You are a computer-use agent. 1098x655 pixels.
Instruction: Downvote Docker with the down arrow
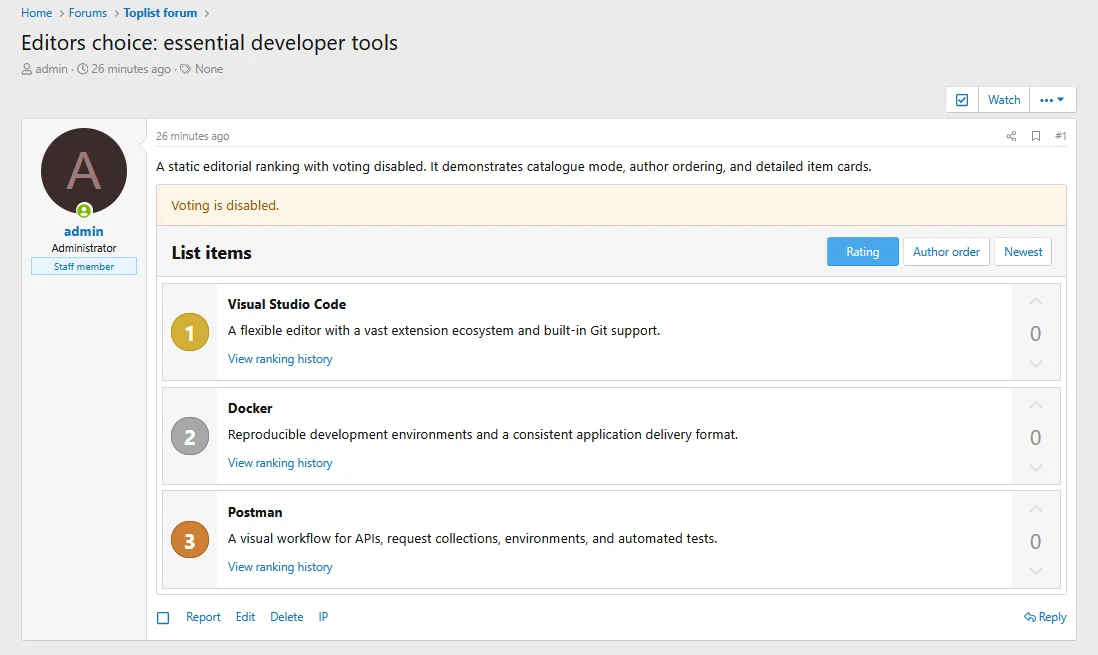1036,467
